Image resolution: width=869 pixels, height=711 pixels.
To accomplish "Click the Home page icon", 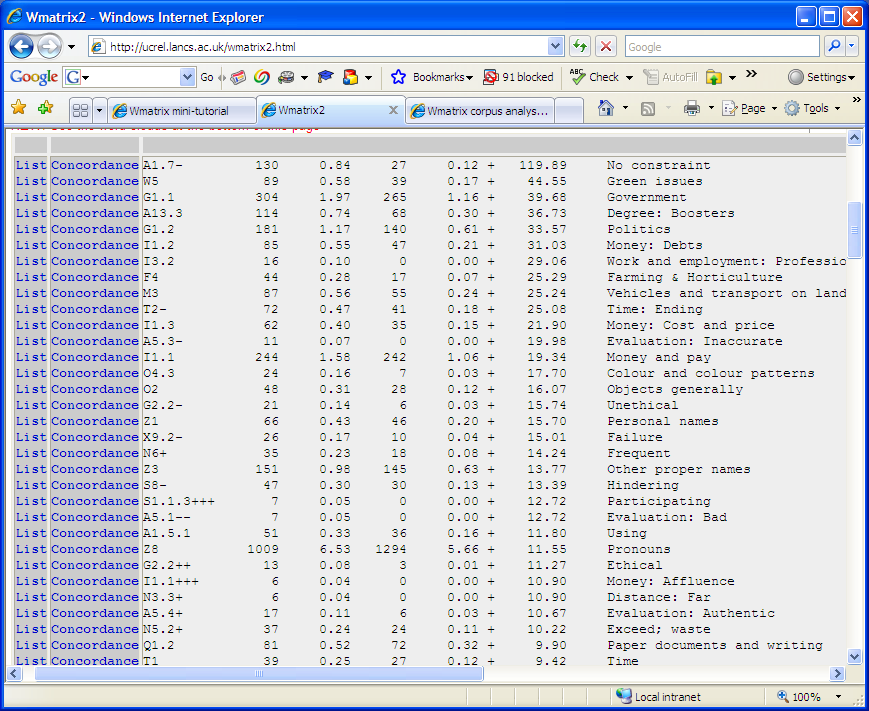I will pyautogui.click(x=606, y=108).
